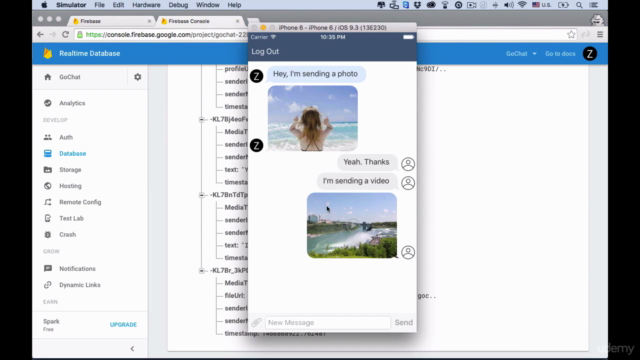Open the Hardware menu
Screen dimensions: 640x360
[146, 5]
